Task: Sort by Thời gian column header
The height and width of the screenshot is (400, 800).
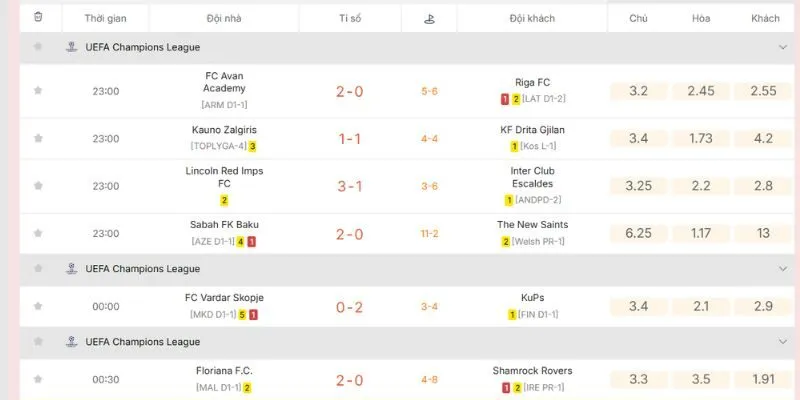Action: pos(106,18)
